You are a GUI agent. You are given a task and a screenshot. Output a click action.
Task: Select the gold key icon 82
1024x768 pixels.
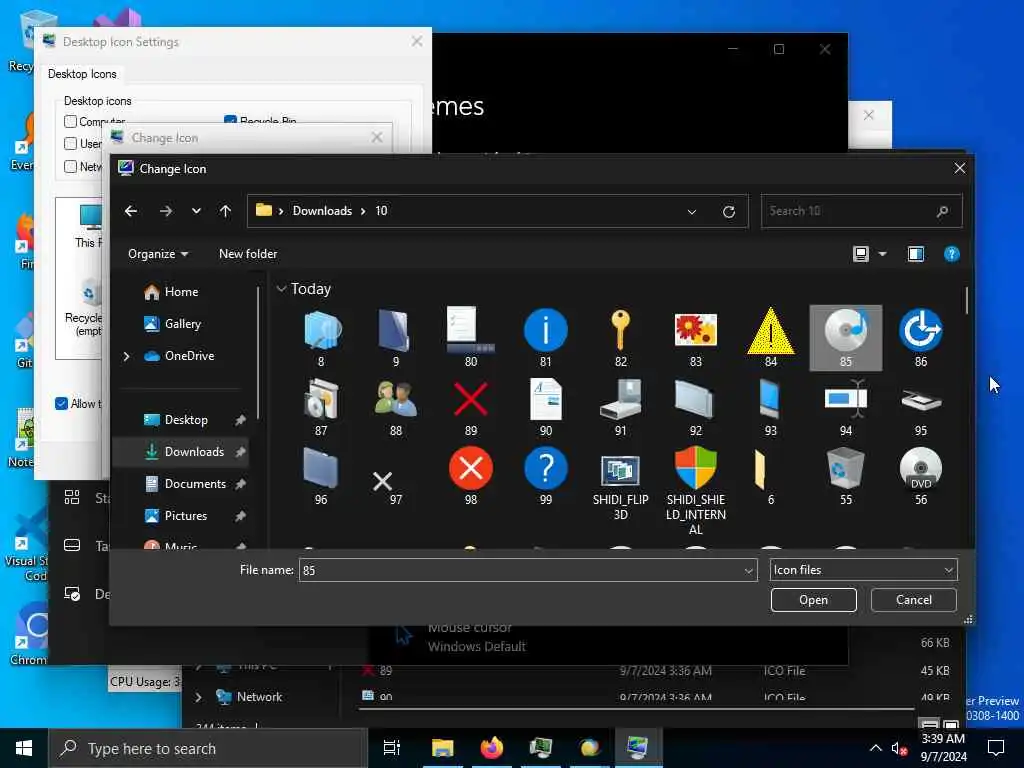(620, 338)
